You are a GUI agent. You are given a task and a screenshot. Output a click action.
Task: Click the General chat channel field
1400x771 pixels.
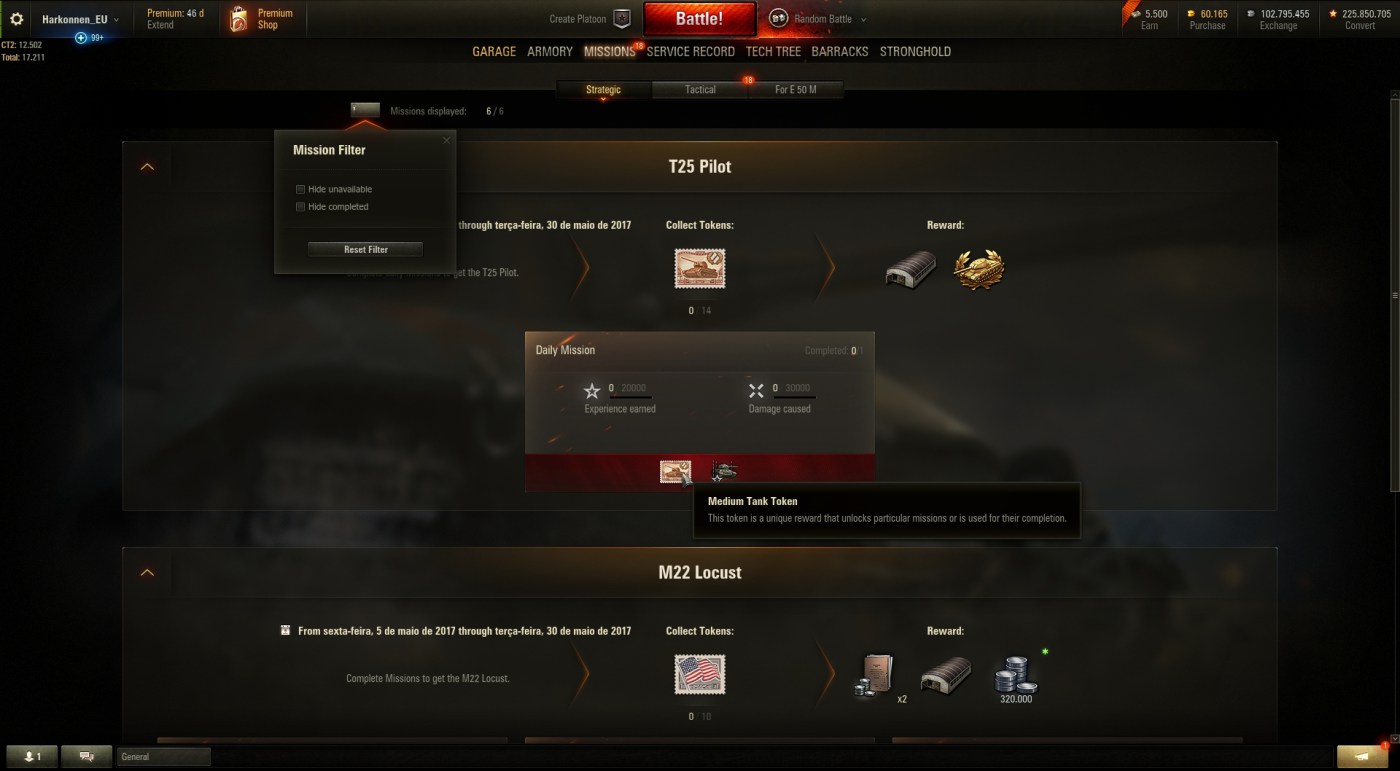pos(164,757)
